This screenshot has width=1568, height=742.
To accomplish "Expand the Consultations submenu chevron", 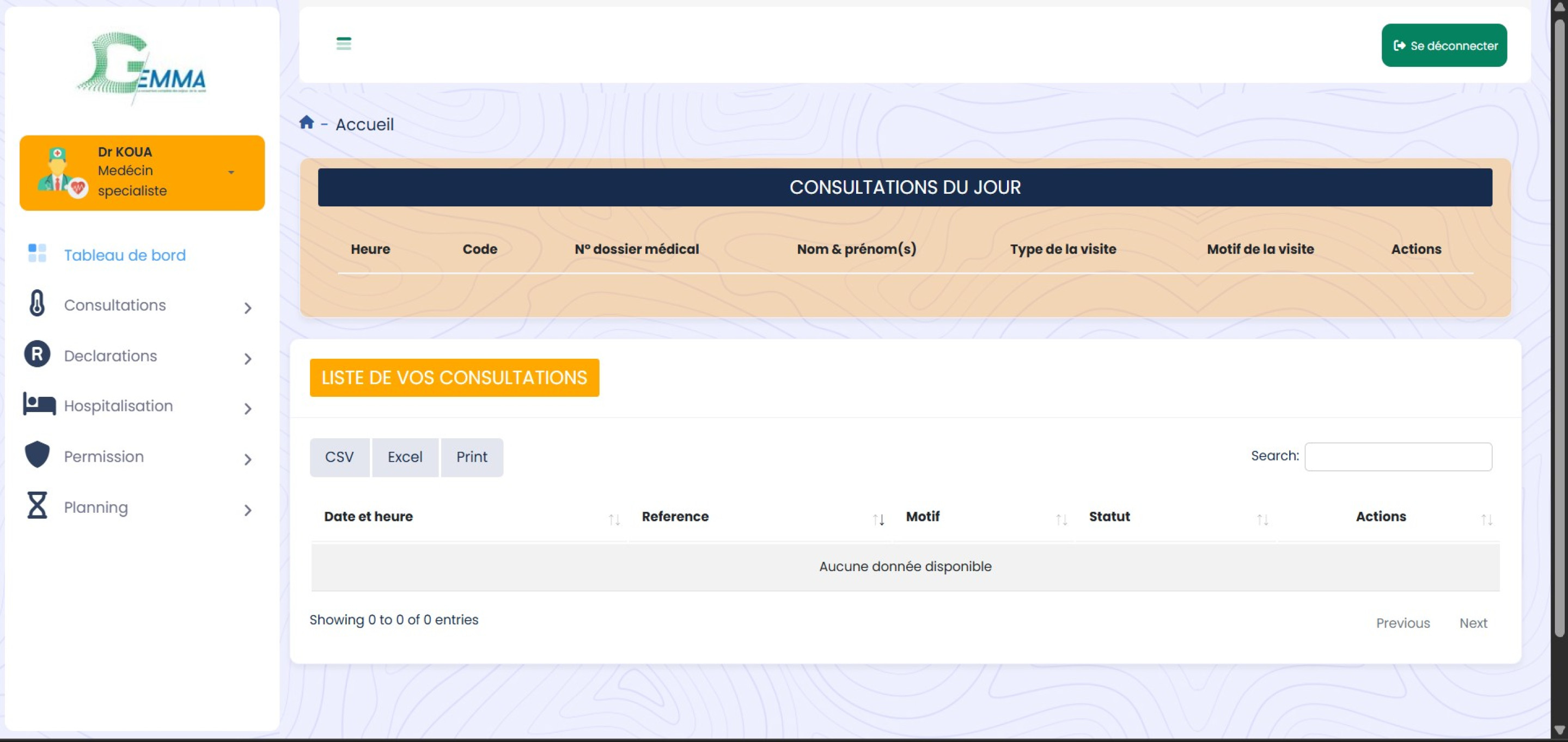I will coord(247,308).
